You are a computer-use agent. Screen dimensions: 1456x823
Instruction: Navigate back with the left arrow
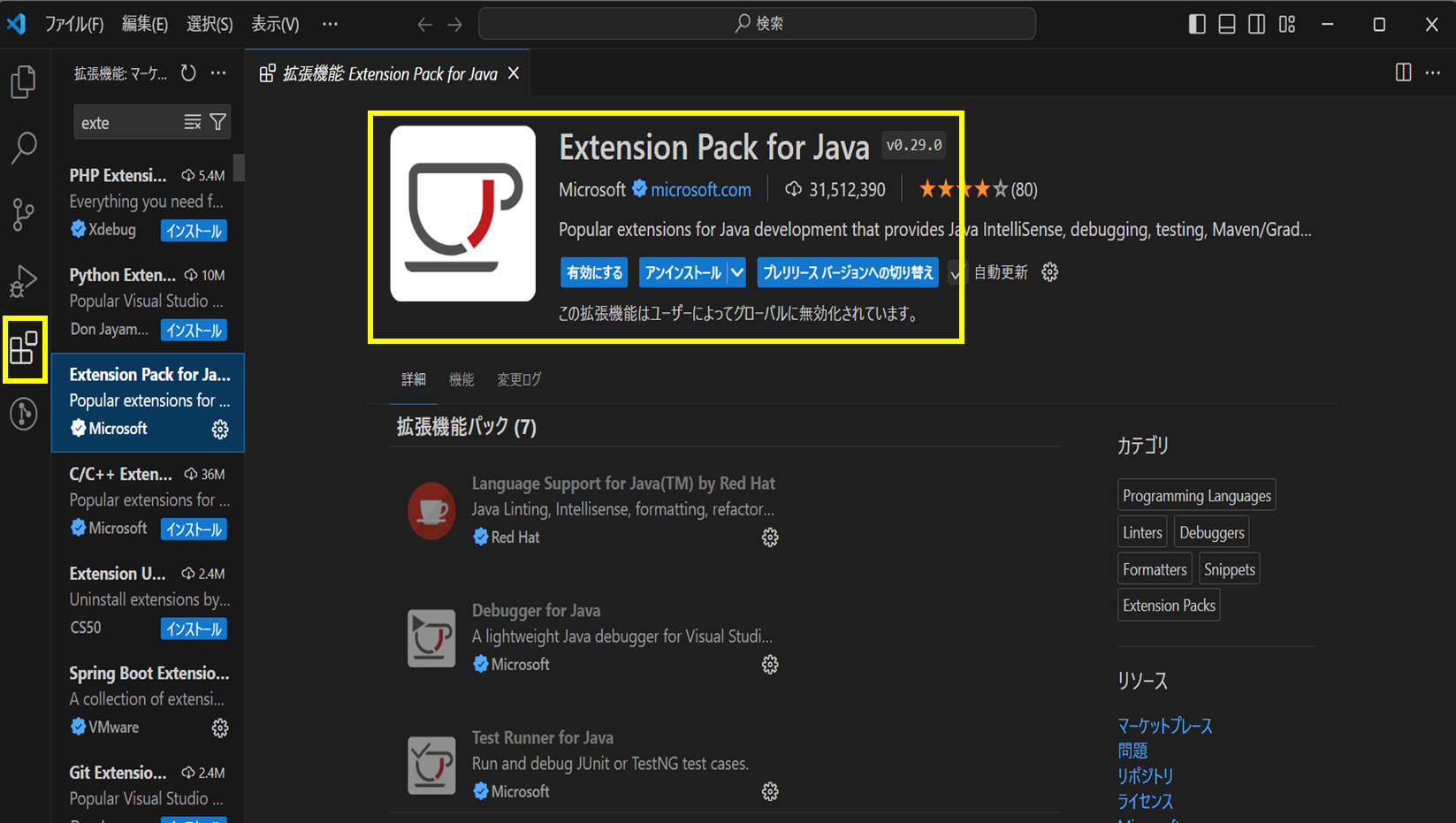pos(424,25)
